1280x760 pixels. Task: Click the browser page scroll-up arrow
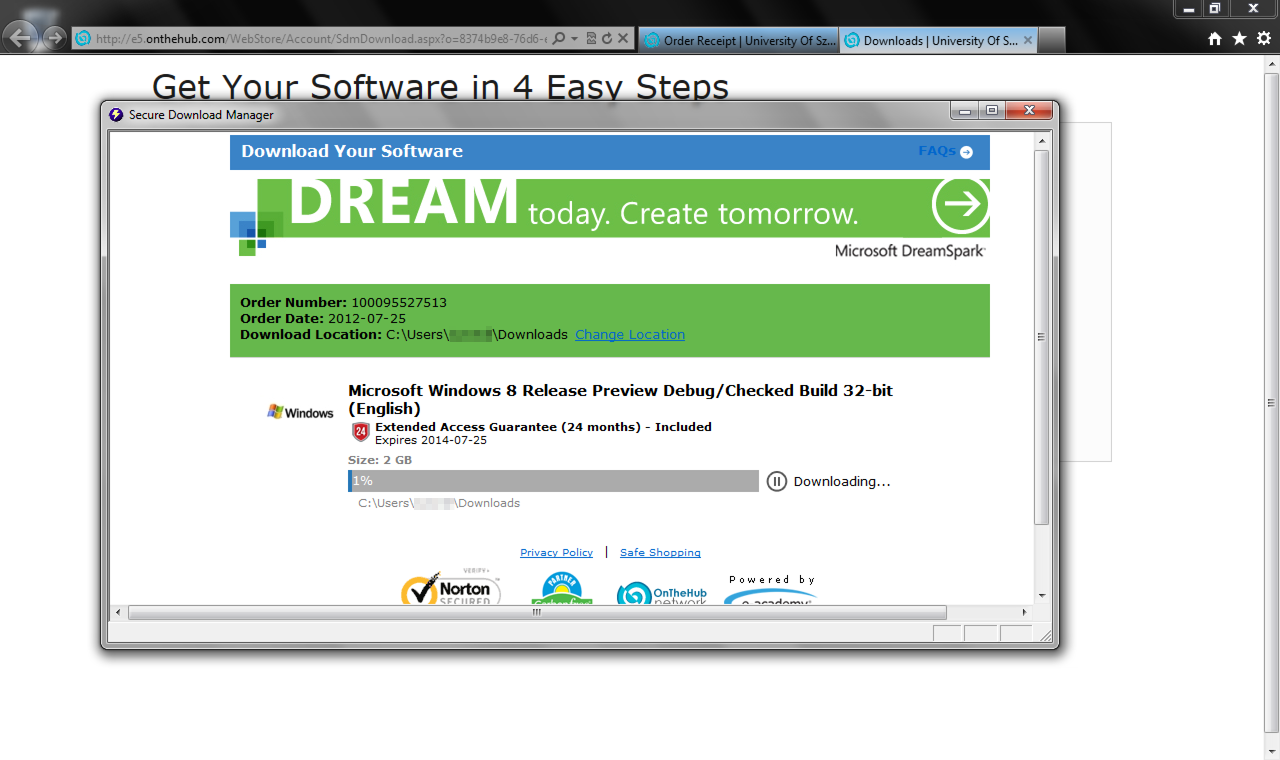pyautogui.click(x=1271, y=64)
